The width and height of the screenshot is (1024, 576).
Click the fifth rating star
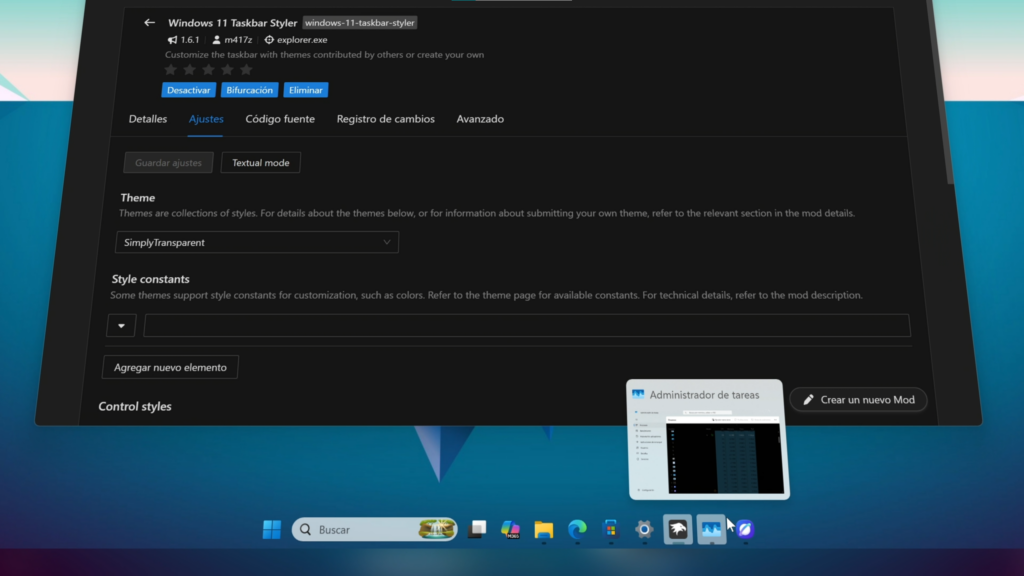point(246,69)
